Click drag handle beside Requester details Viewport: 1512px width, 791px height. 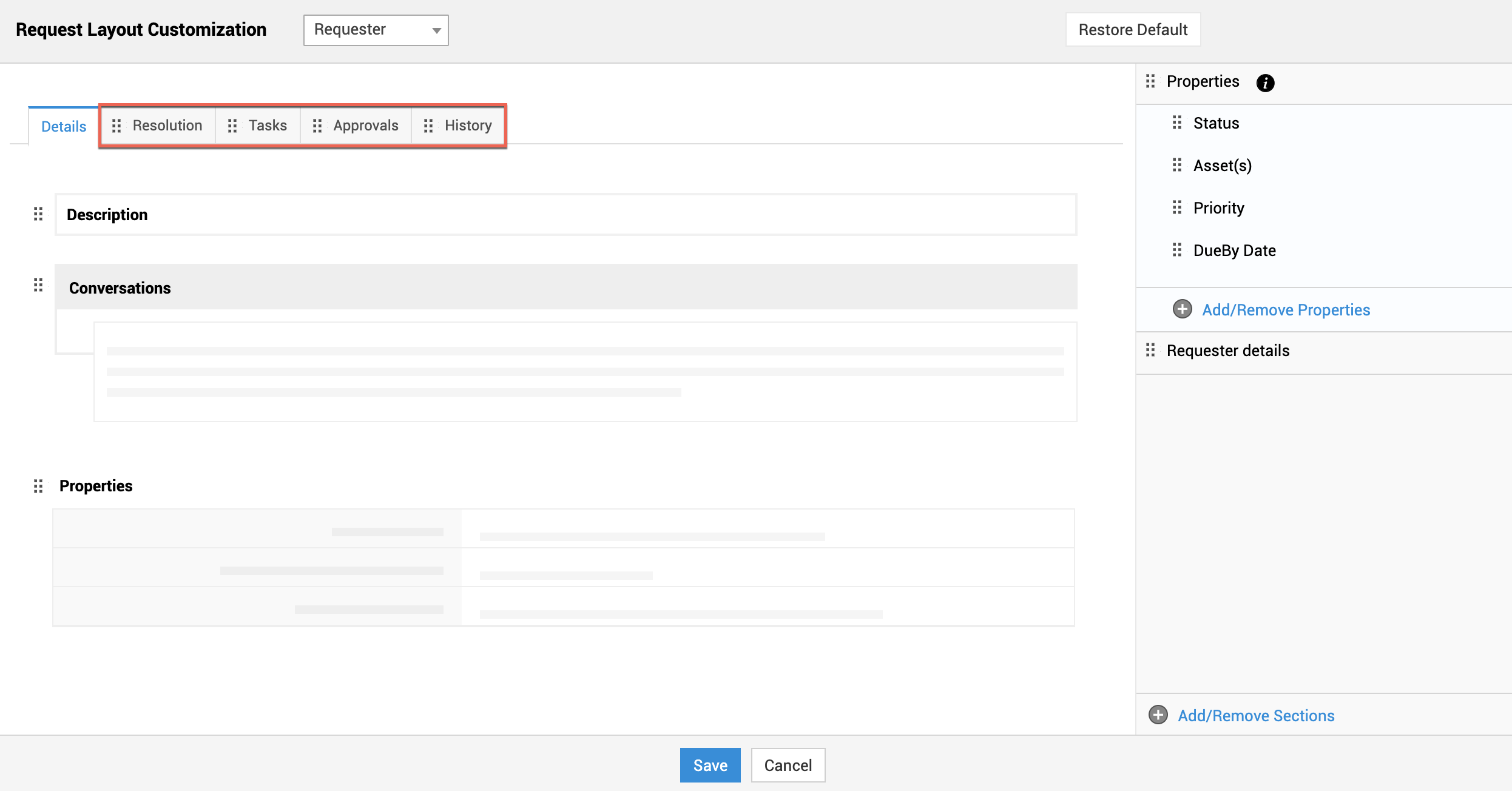tap(1150, 350)
